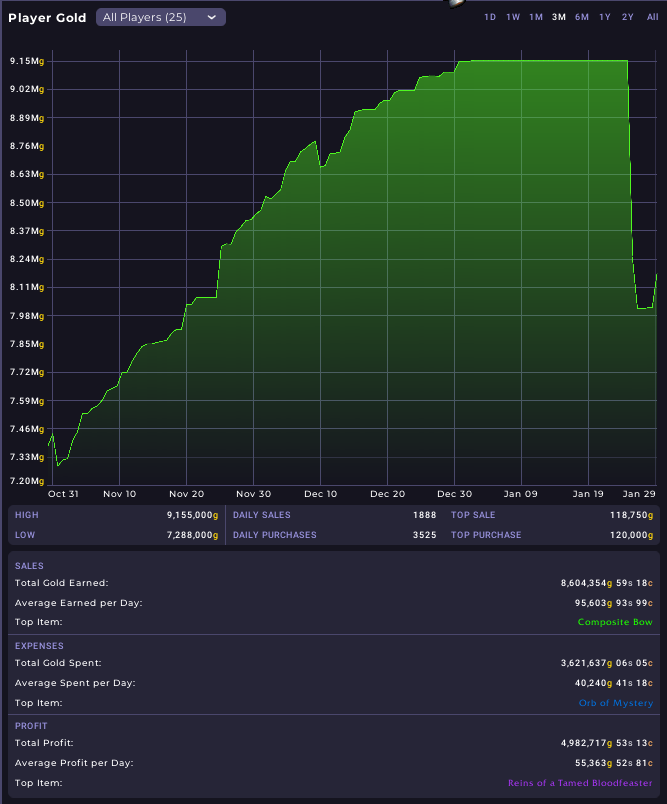Click the Top Sale value 118,750g
The width and height of the screenshot is (667, 804).
pyautogui.click(x=628, y=515)
